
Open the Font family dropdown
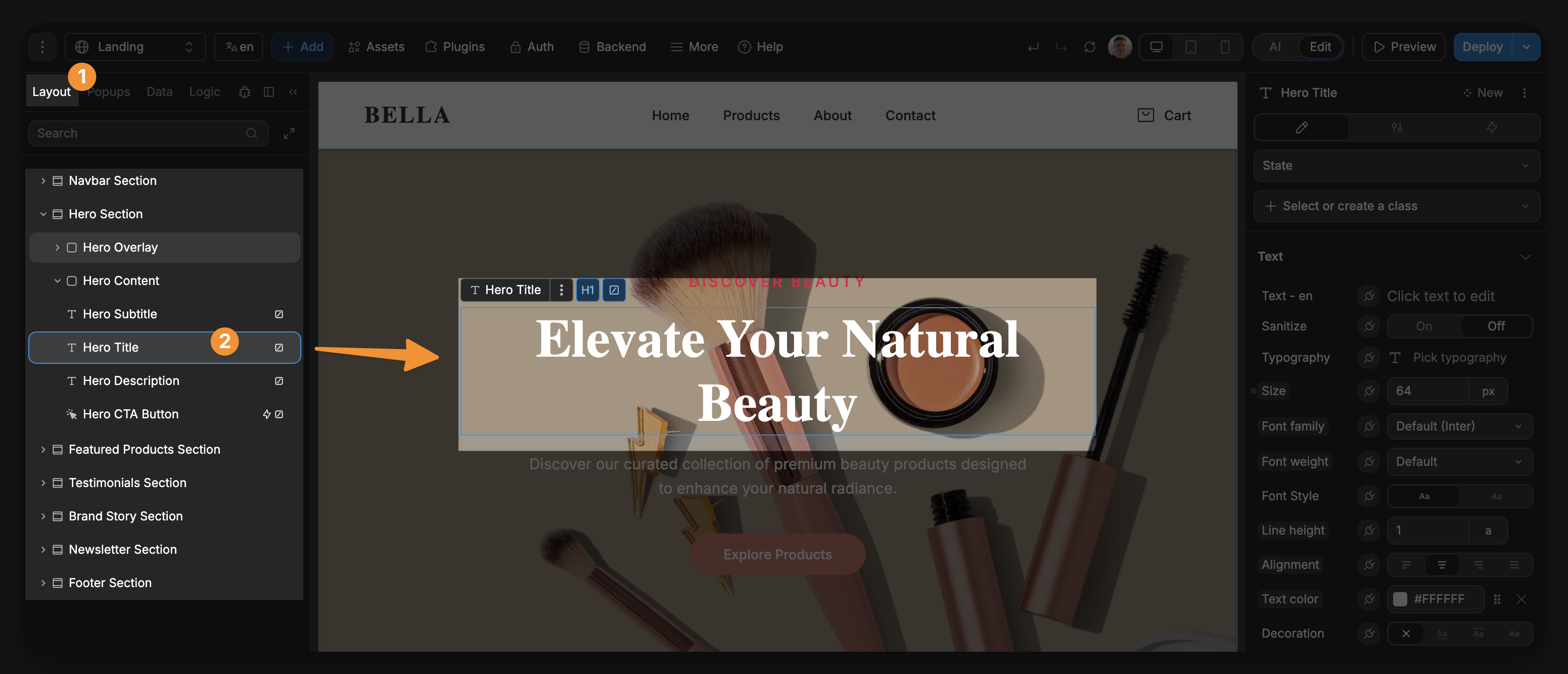[x=1458, y=426]
